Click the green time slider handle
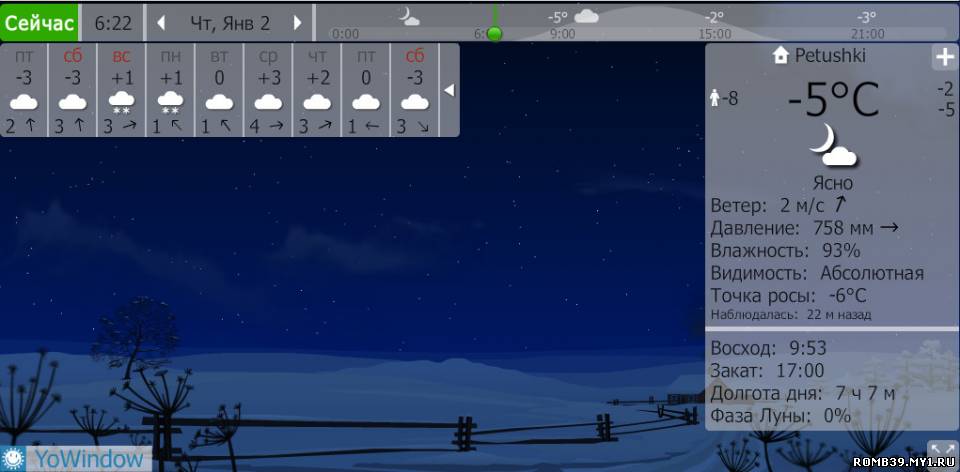The width and height of the screenshot is (960, 472). tap(494, 33)
